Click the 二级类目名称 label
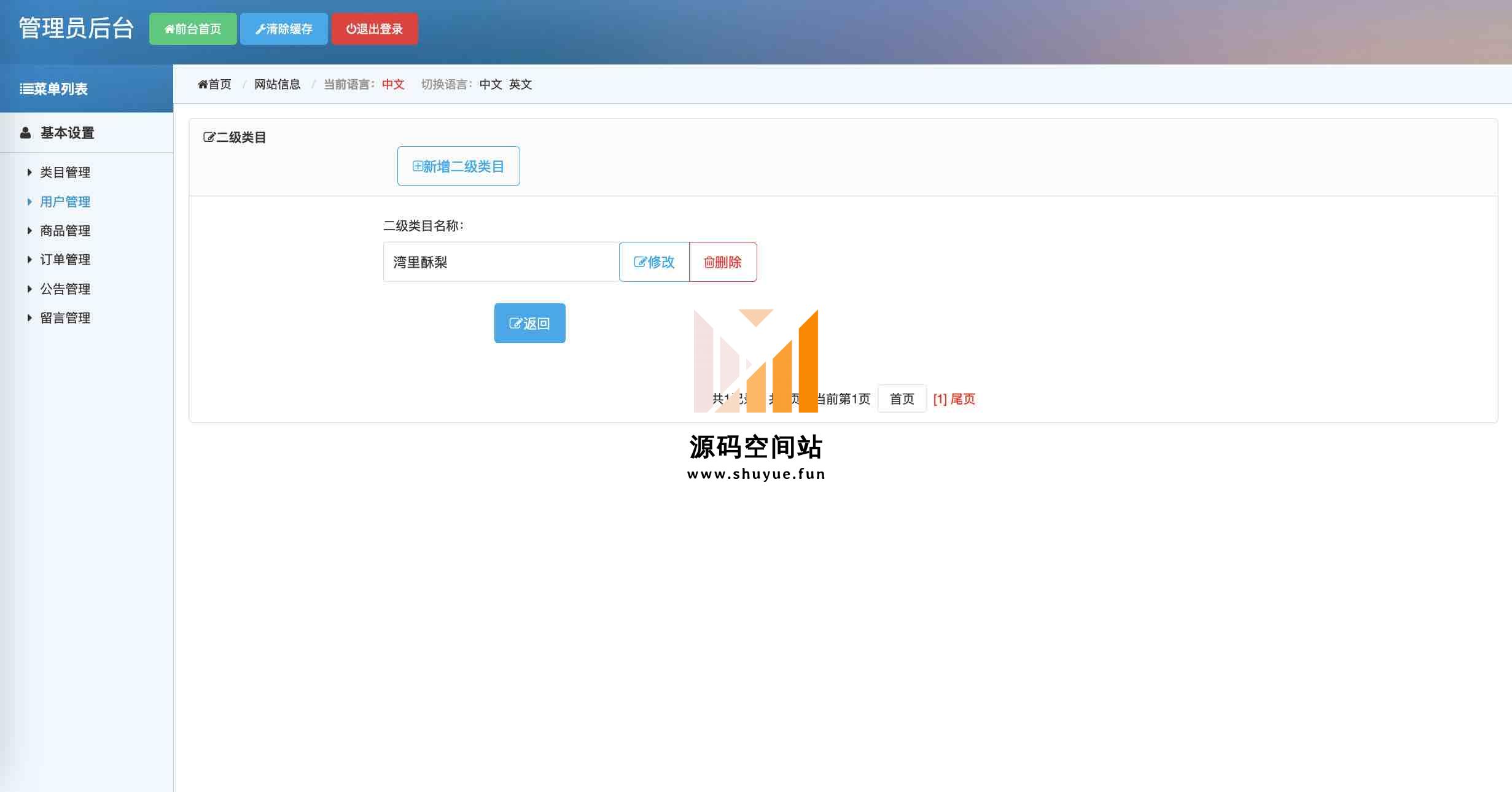This screenshot has width=1512, height=792. click(423, 225)
